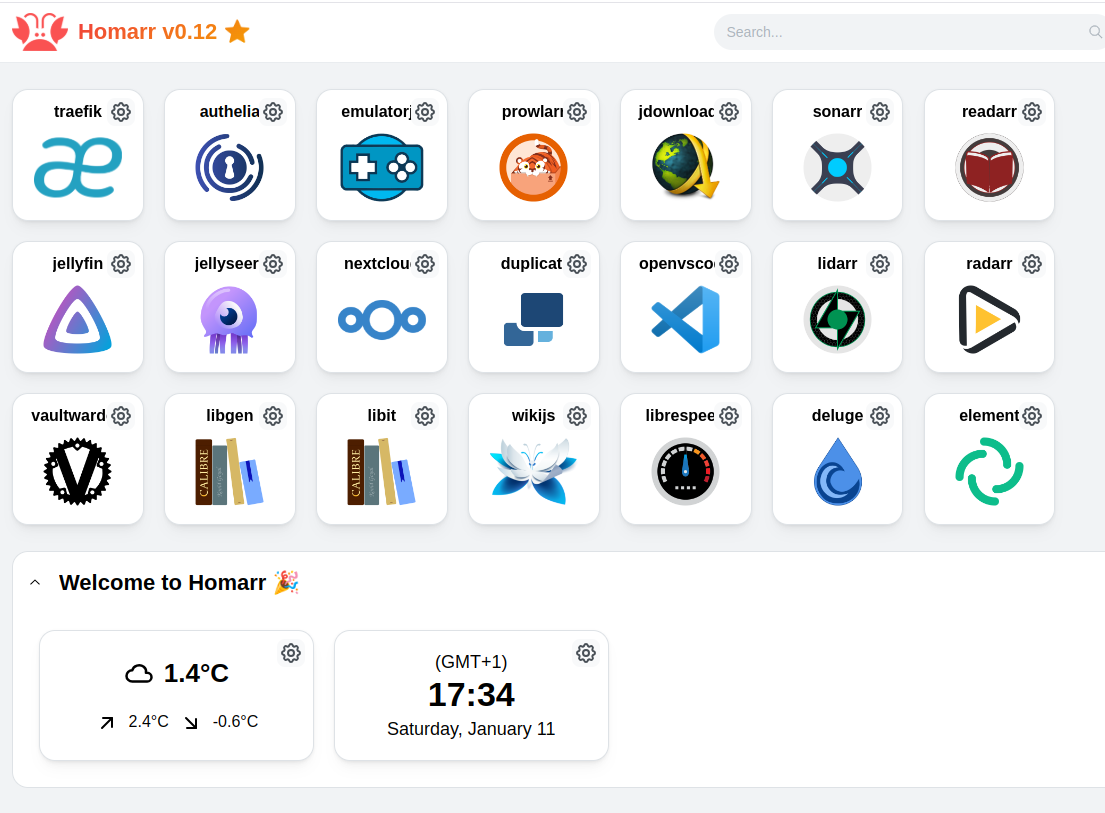This screenshot has width=1105, height=813.
Task: Open the clock widget settings gear
Action: click(x=586, y=652)
